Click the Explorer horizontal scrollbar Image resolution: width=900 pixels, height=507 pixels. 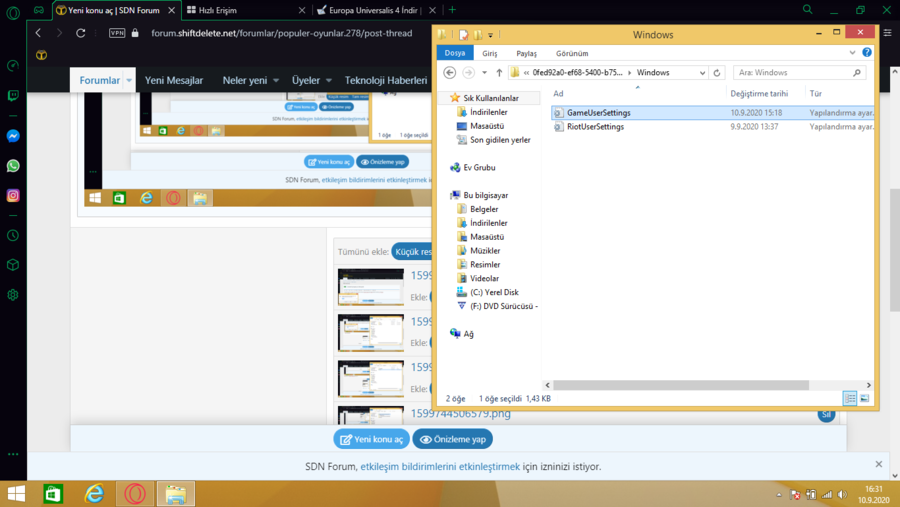(680, 385)
